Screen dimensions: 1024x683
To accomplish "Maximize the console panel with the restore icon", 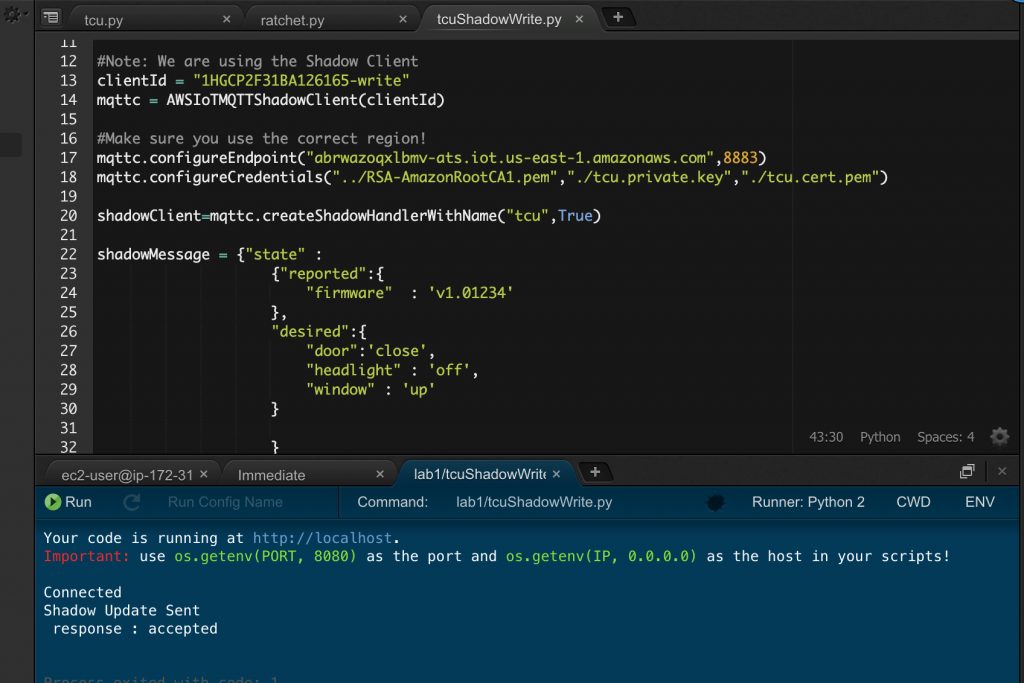I will point(967,472).
